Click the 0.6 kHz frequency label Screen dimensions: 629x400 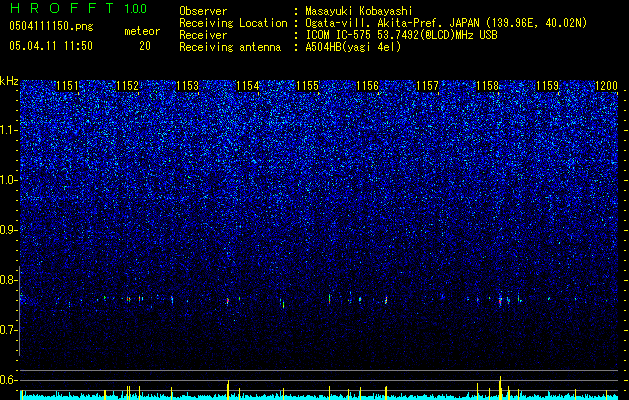click(x=7, y=380)
